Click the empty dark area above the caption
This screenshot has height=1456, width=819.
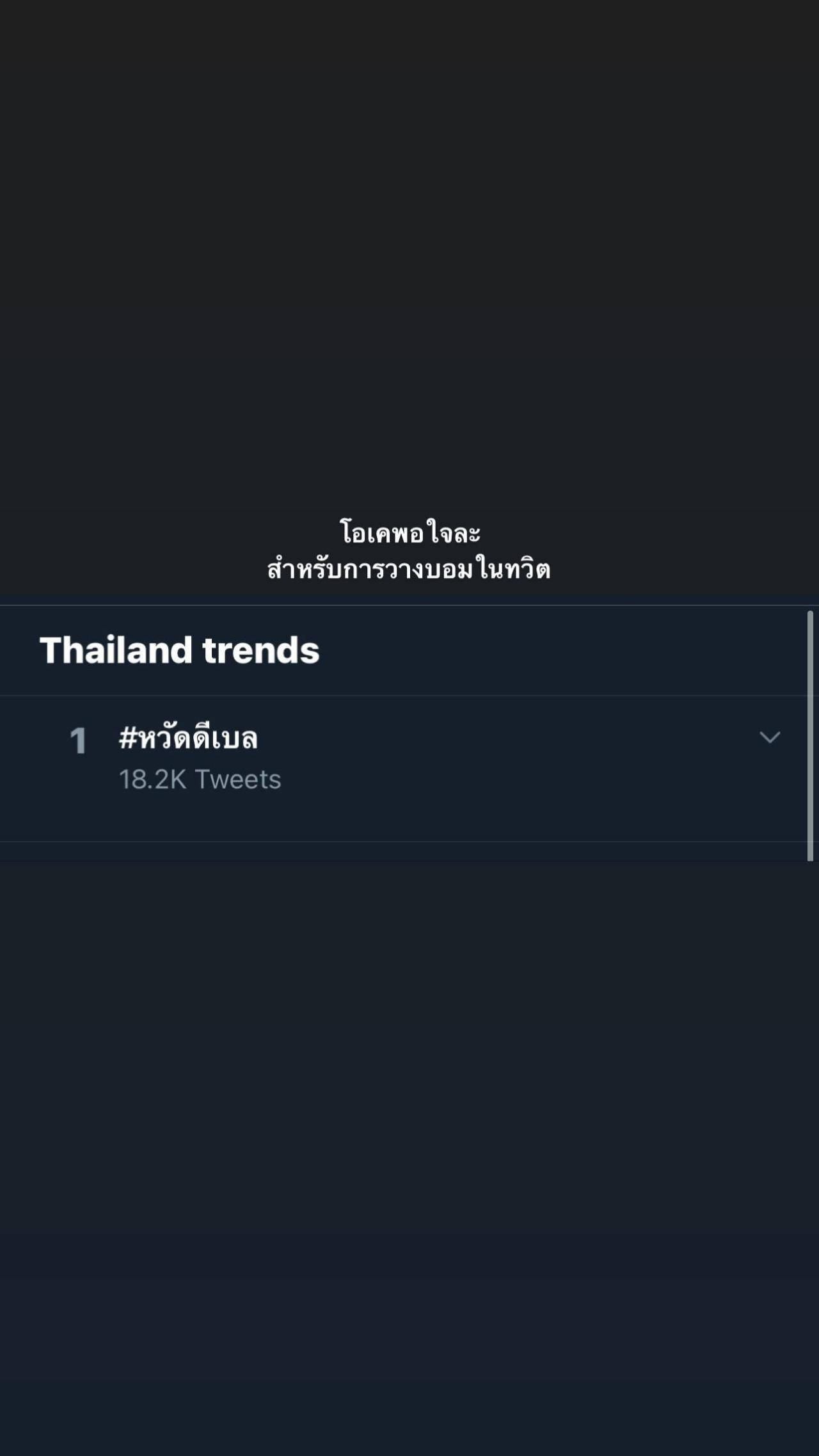click(409, 256)
